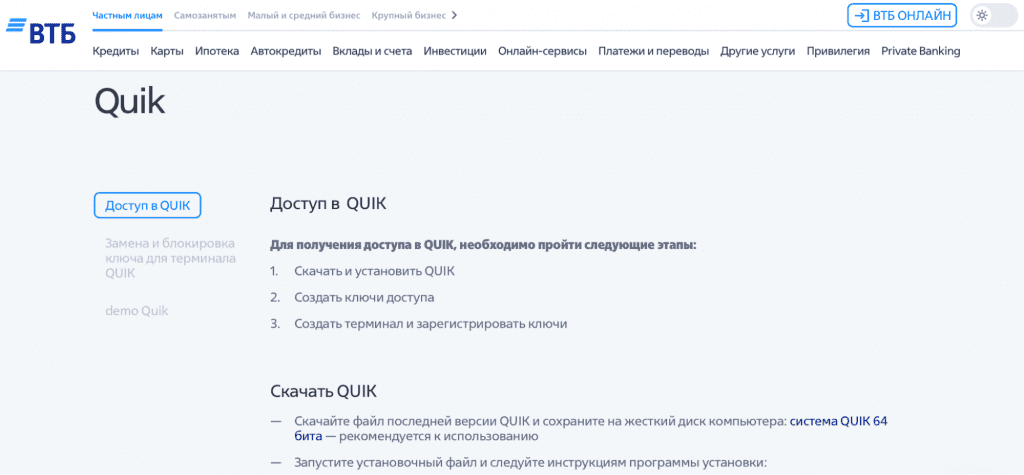
Task: Select the Частным лицам tab
Action: click(x=127, y=16)
